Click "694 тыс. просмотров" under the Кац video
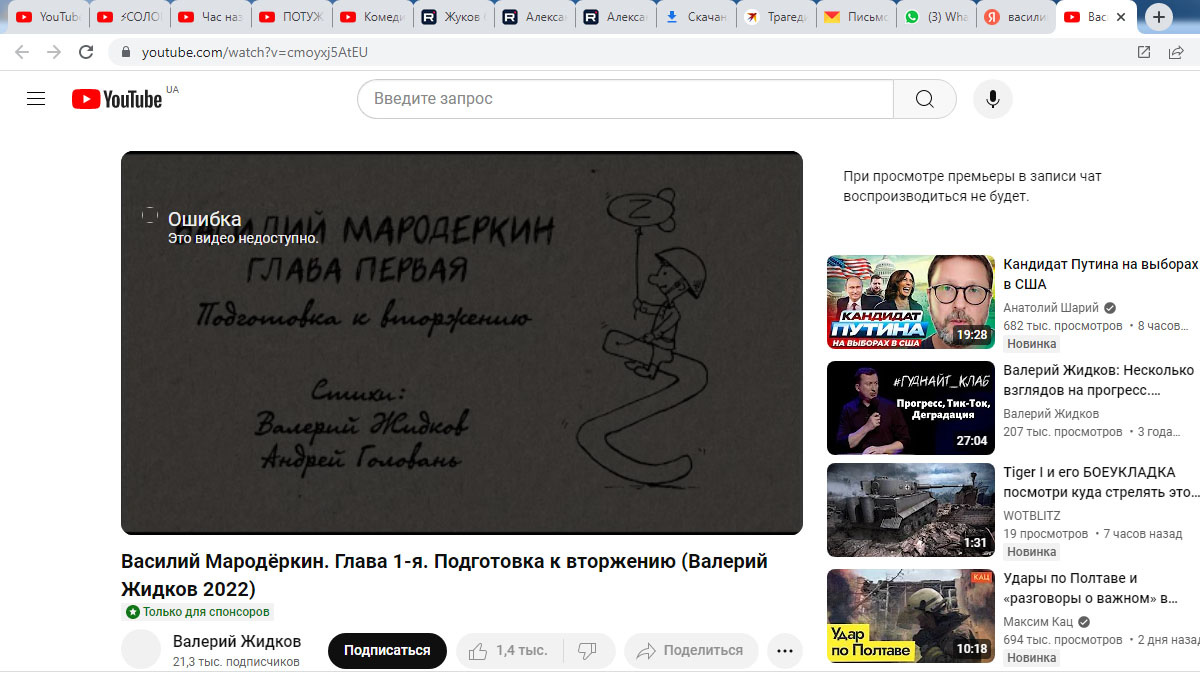1200x675 pixels. (x=1063, y=640)
